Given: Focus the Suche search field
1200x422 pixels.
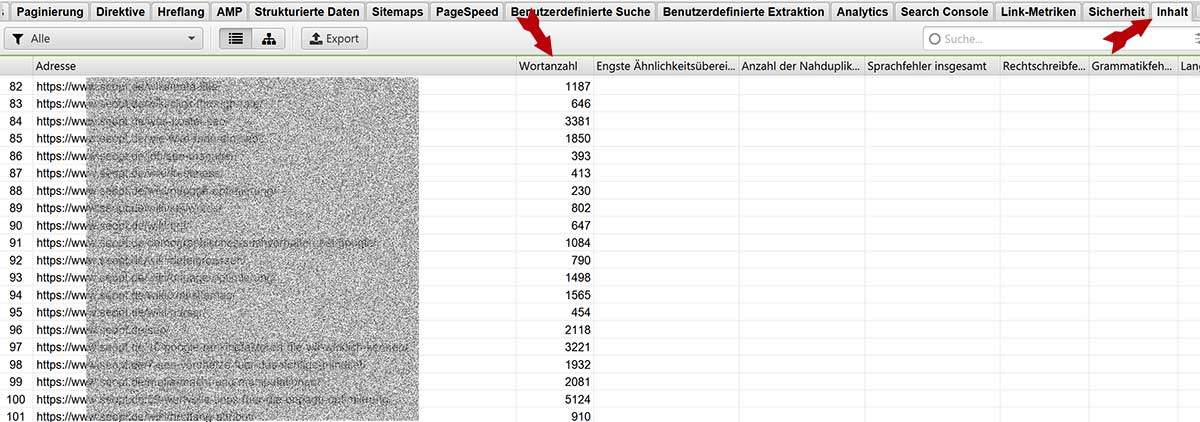Looking at the screenshot, I should (x=1057, y=39).
